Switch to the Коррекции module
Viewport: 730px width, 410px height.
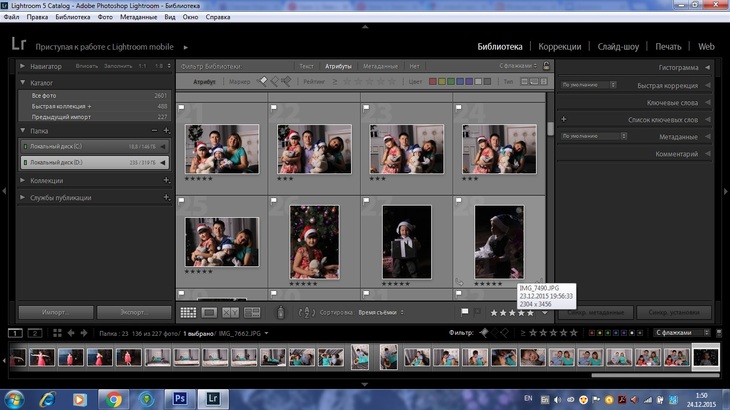pyautogui.click(x=559, y=46)
